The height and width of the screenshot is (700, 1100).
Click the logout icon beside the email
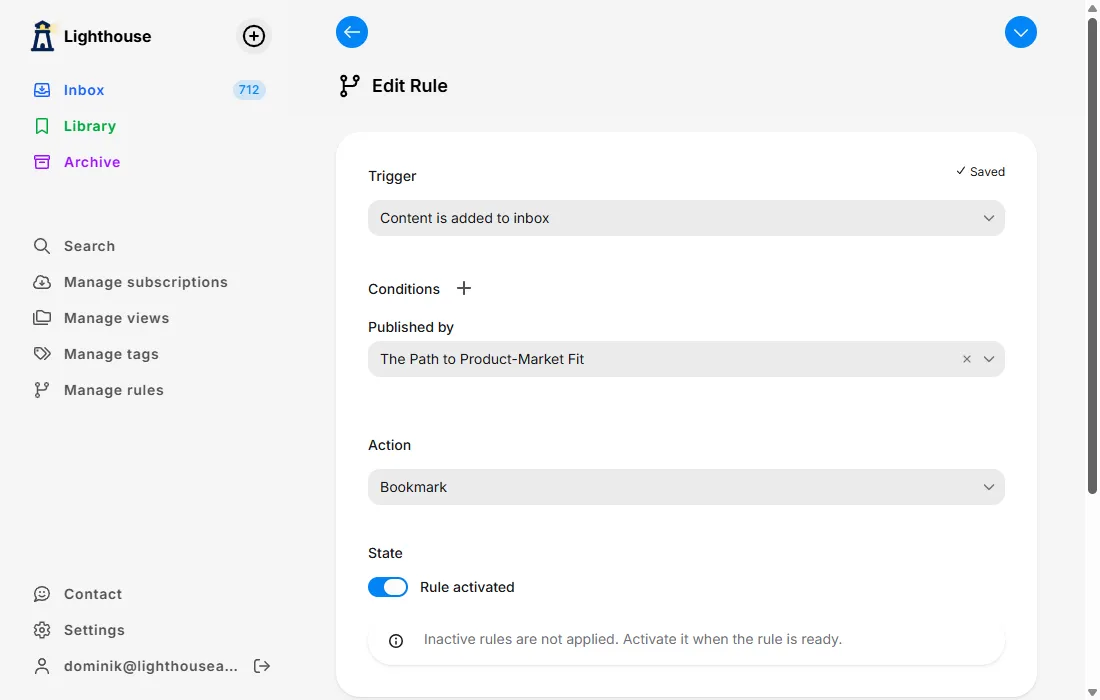[262, 666]
